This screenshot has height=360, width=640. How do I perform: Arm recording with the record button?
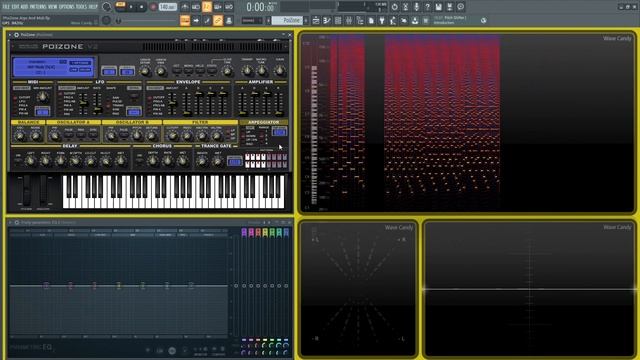(x=153, y=7)
